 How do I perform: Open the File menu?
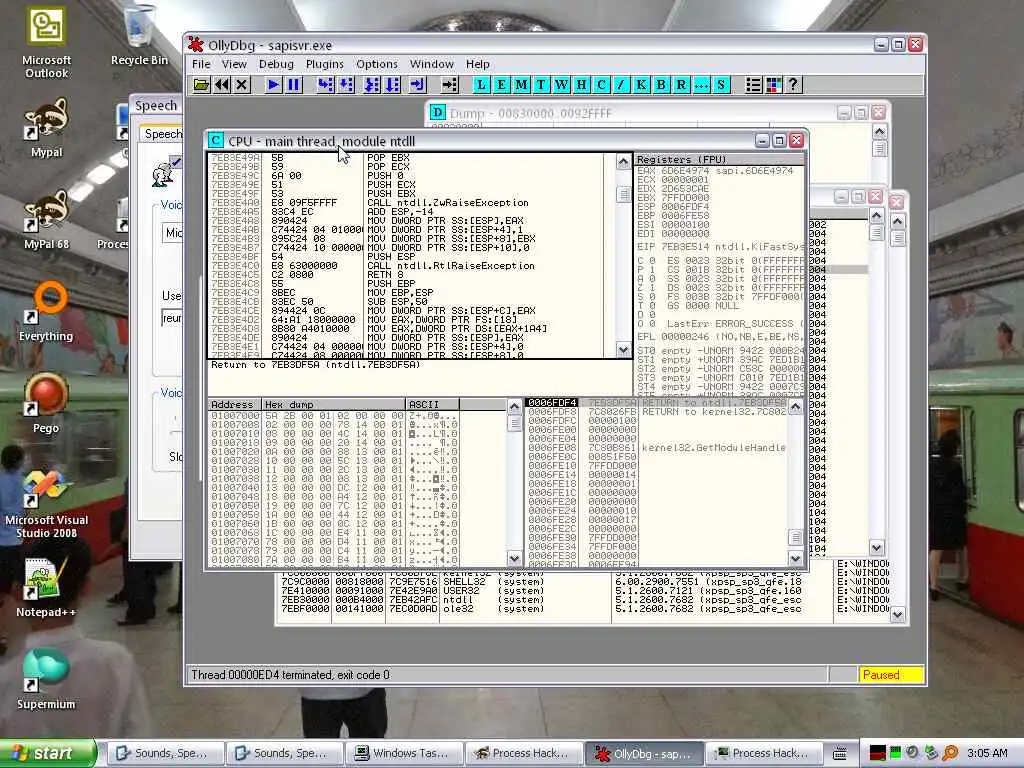tap(201, 64)
